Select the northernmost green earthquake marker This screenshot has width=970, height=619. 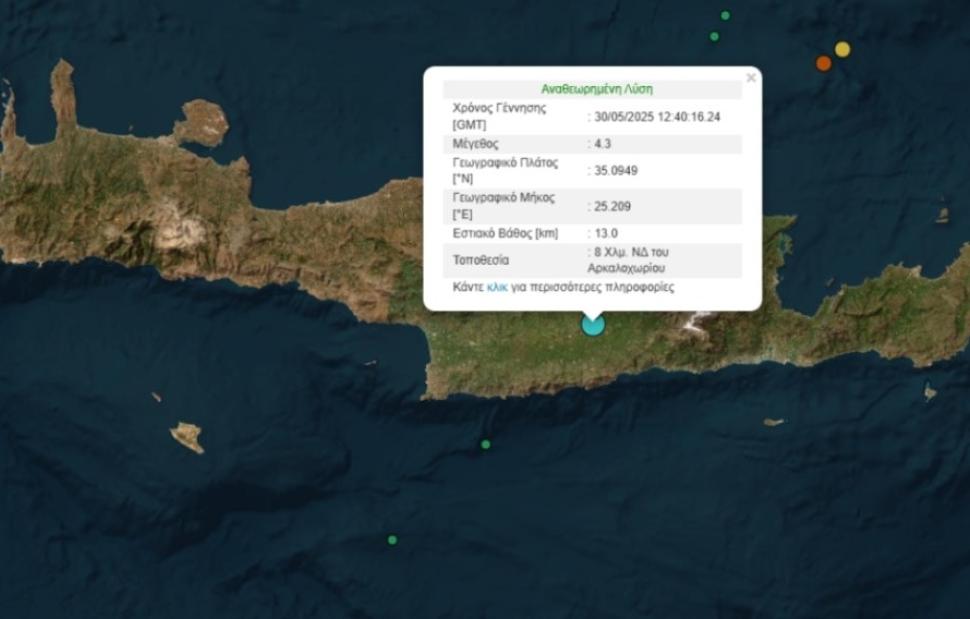click(725, 15)
